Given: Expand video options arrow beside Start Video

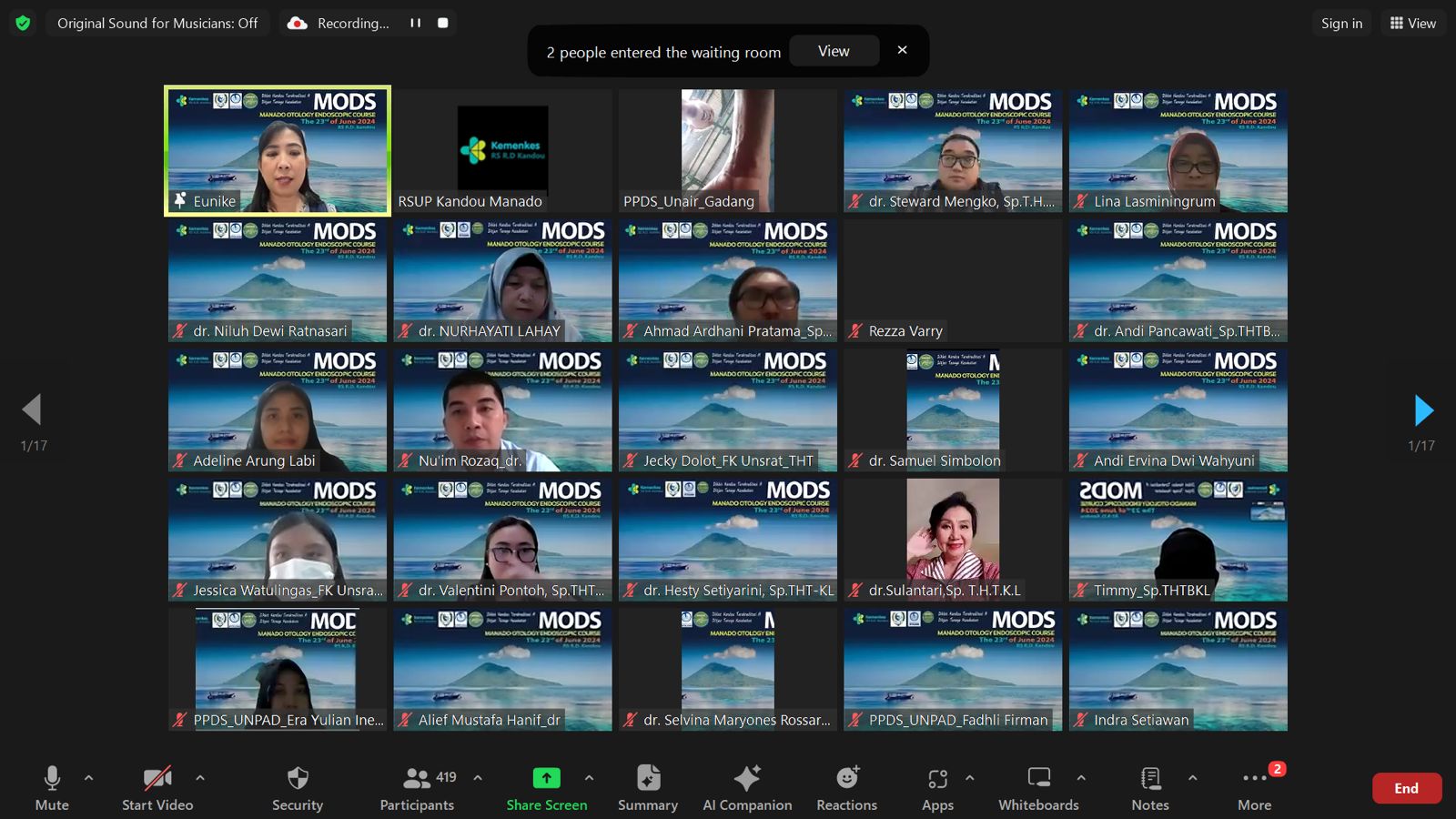Looking at the screenshot, I should [x=200, y=778].
